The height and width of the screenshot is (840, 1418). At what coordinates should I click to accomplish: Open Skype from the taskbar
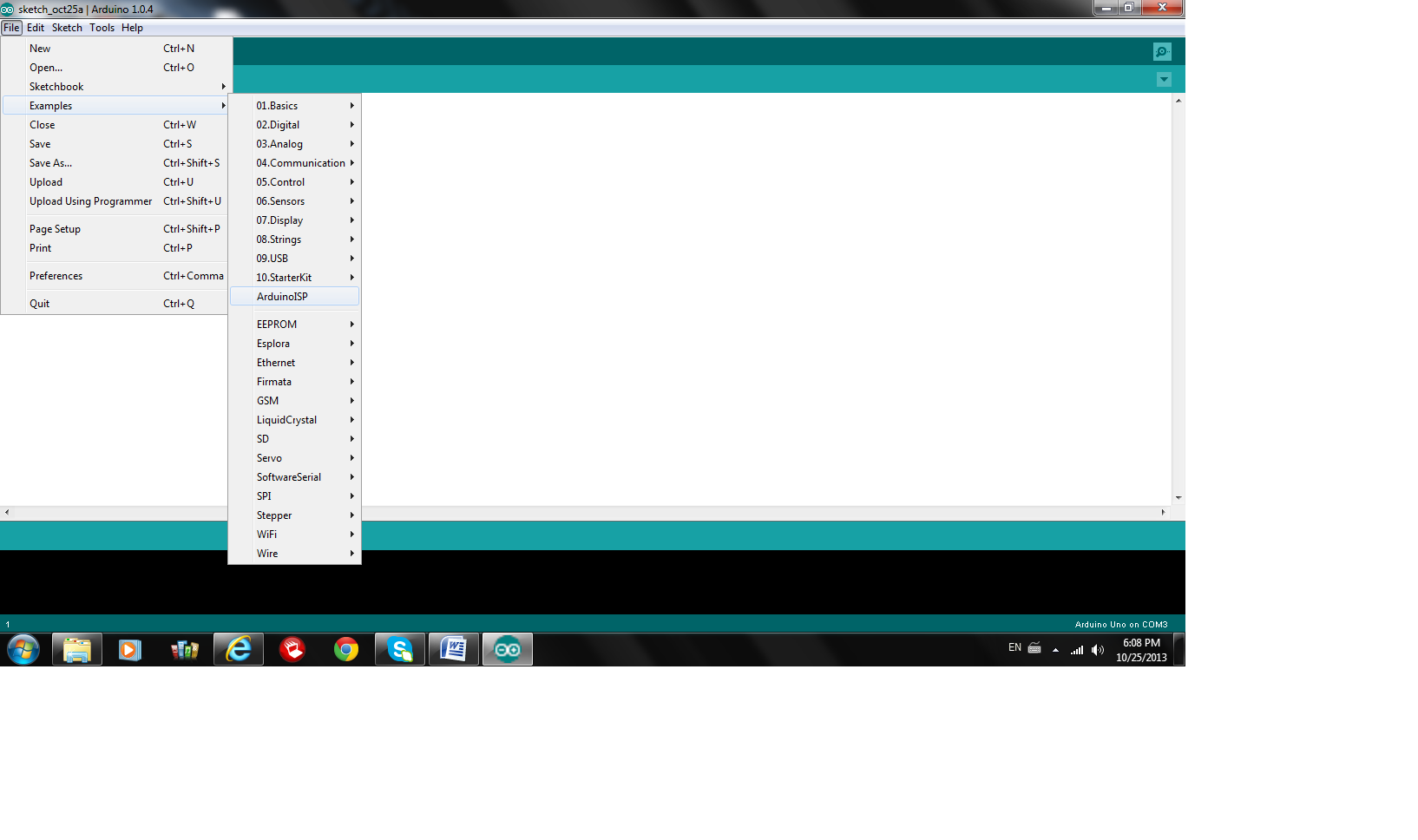click(399, 649)
